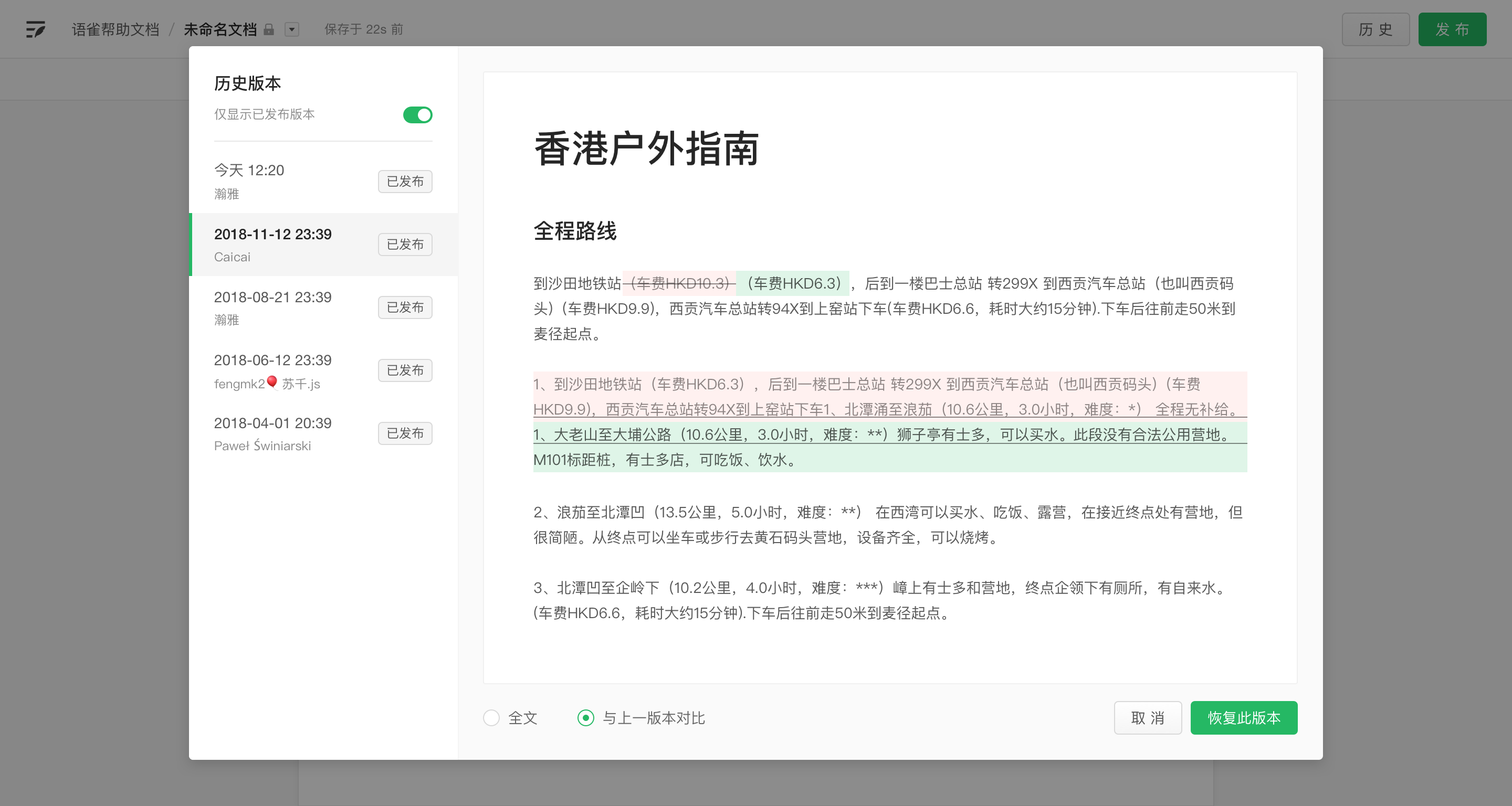Click the Yuque logo icon

[x=35, y=29]
